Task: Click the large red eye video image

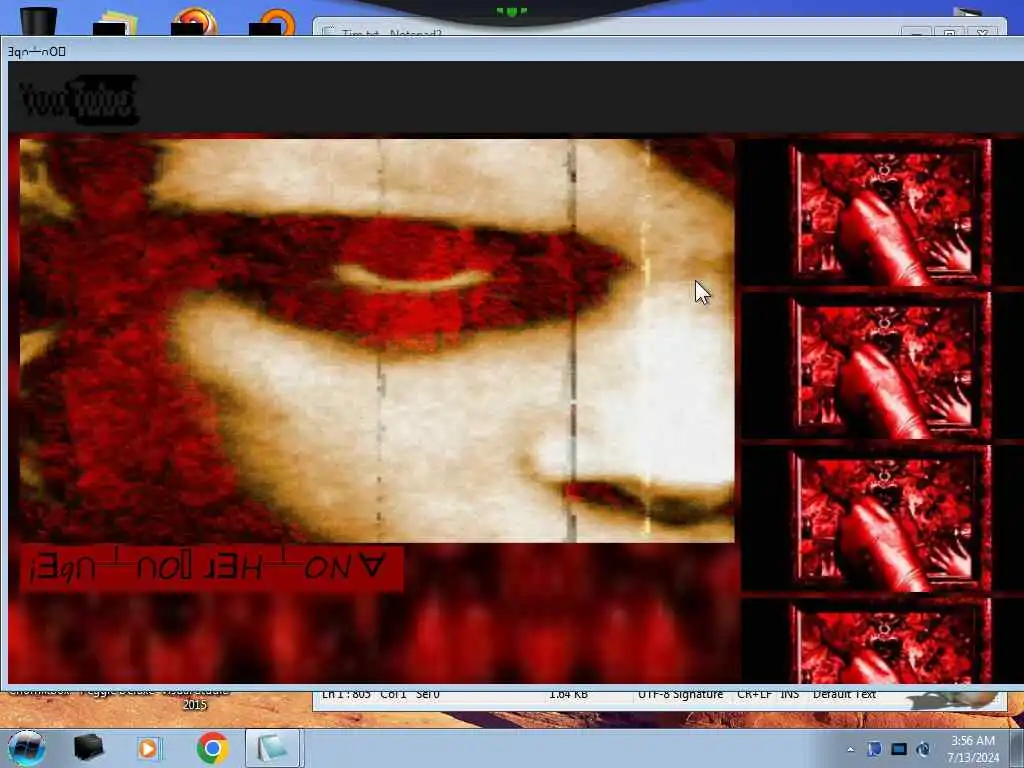Action: [377, 340]
